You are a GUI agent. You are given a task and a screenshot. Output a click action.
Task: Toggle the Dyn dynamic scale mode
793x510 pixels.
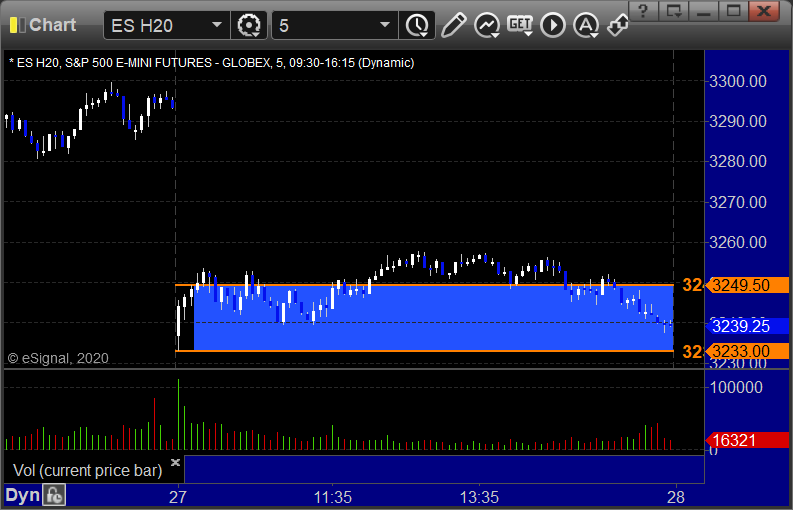[x=23, y=495]
